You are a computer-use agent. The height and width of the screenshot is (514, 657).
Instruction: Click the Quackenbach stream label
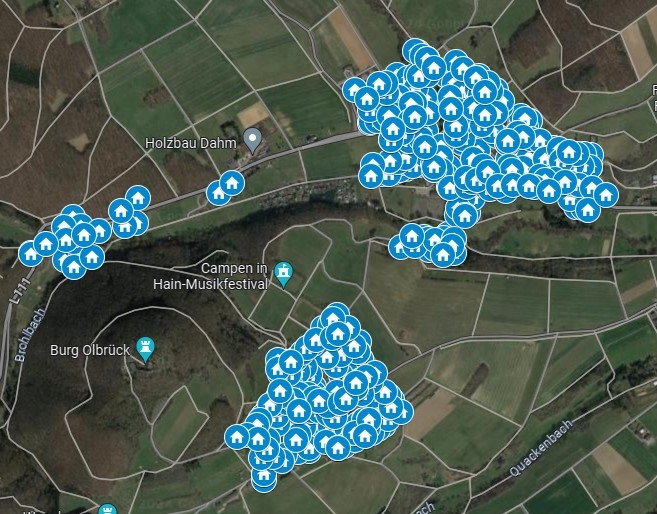click(x=541, y=448)
